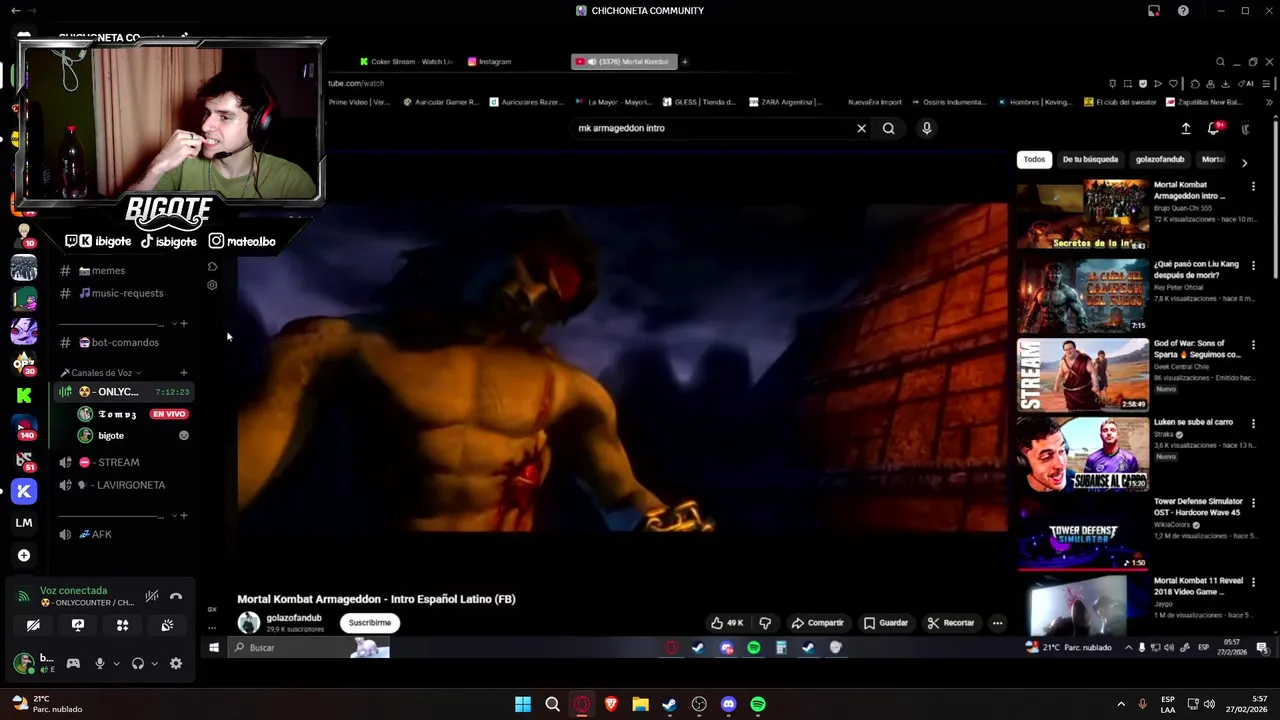Open YouTube account avatar menu
The height and width of the screenshot is (720, 1280).
[x=1246, y=129]
